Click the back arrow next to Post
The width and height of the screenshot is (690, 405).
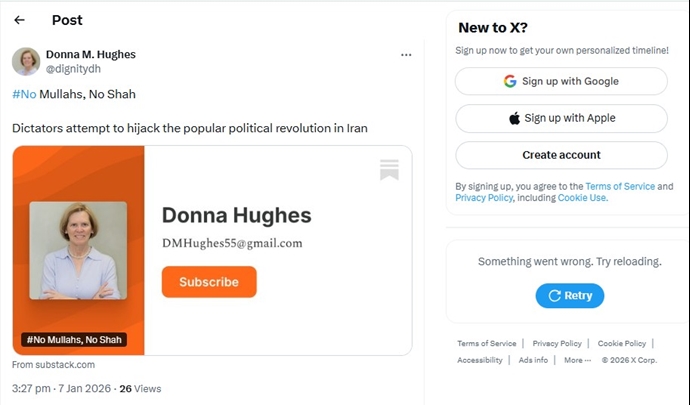(x=19, y=20)
